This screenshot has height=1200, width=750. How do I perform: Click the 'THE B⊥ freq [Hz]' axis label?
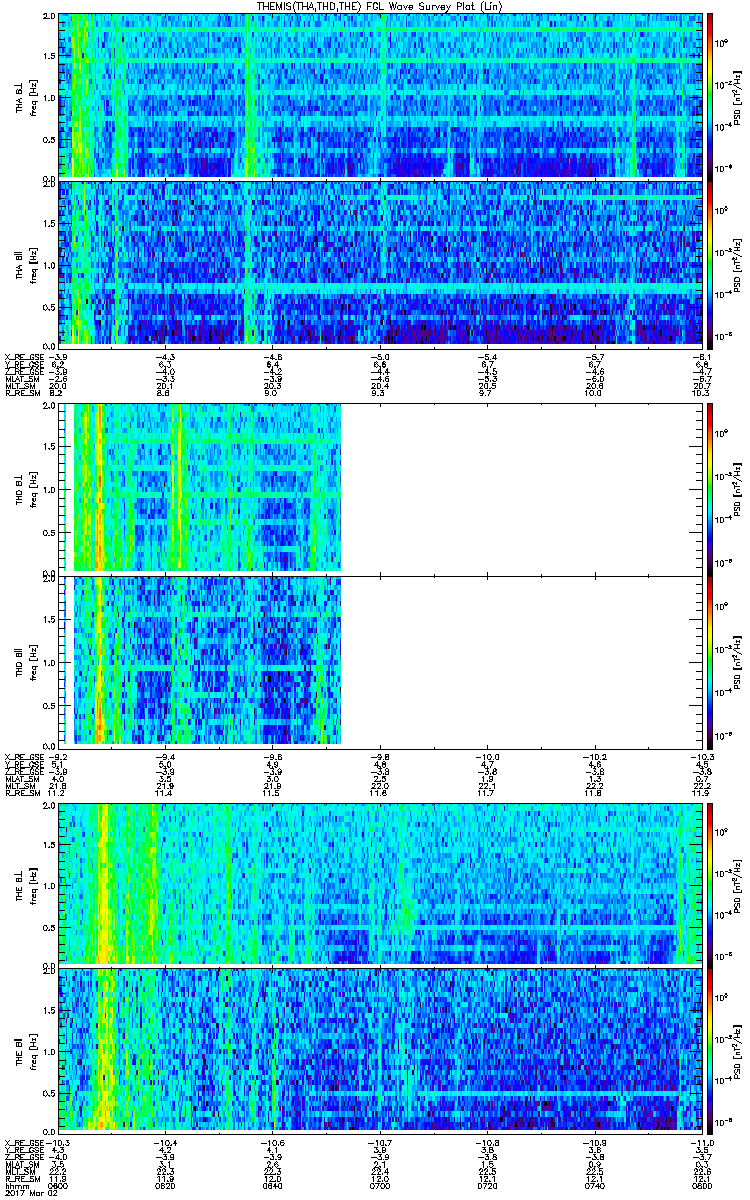tap(26, 884)
